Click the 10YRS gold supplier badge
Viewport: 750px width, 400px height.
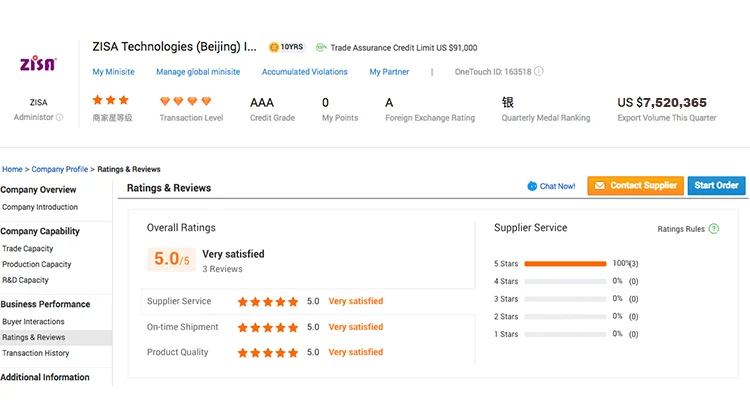pos(286,47)
